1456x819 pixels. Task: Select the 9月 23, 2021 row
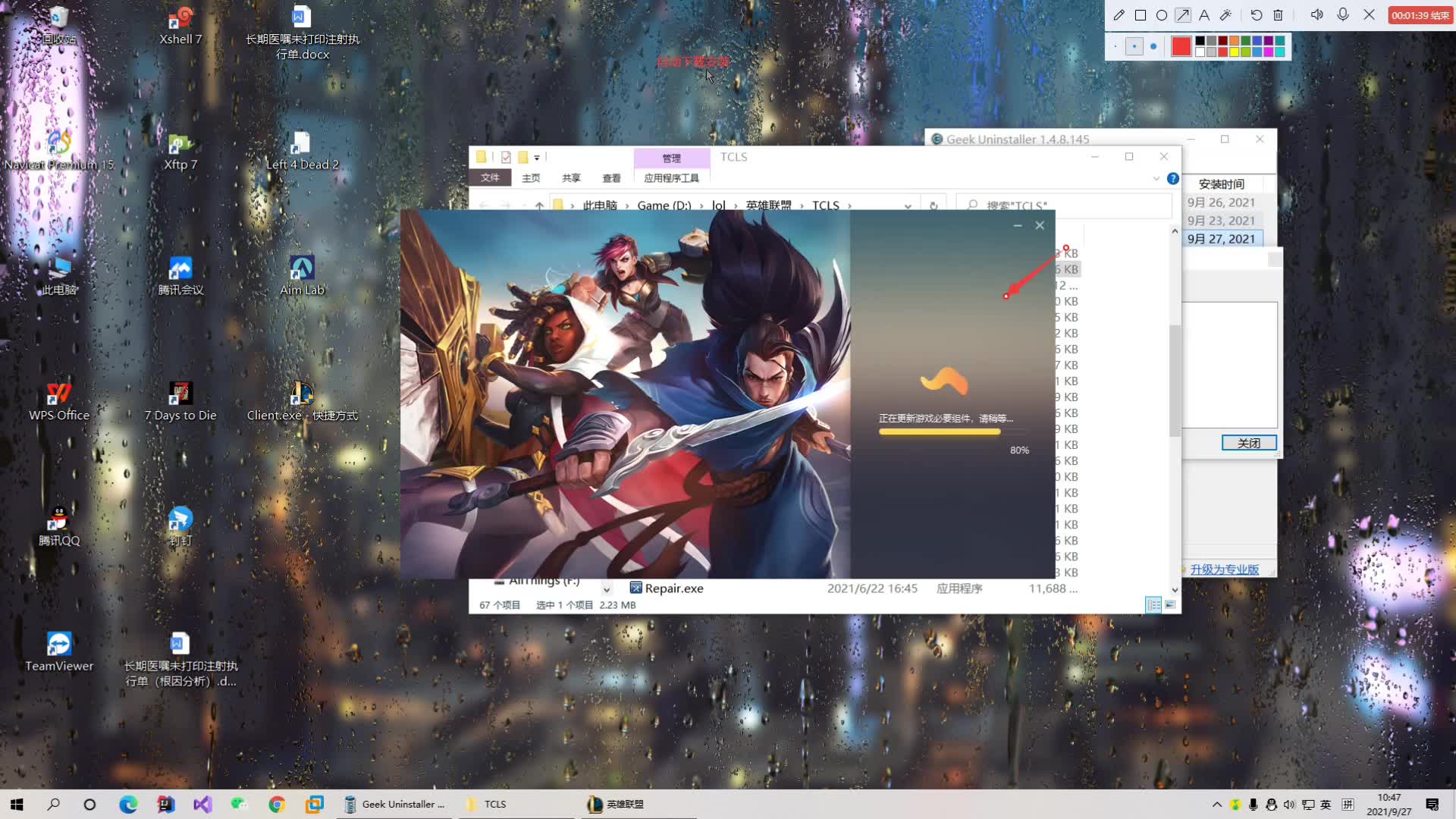pyautogui.click(x=1221, y=221)
